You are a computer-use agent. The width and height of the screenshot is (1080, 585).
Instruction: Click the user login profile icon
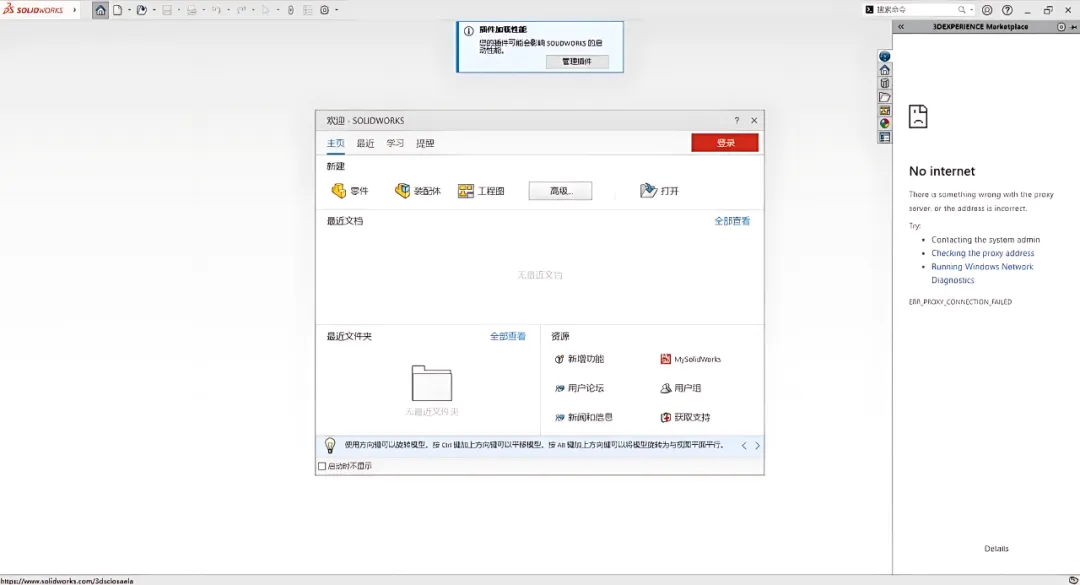coord(987,10)
